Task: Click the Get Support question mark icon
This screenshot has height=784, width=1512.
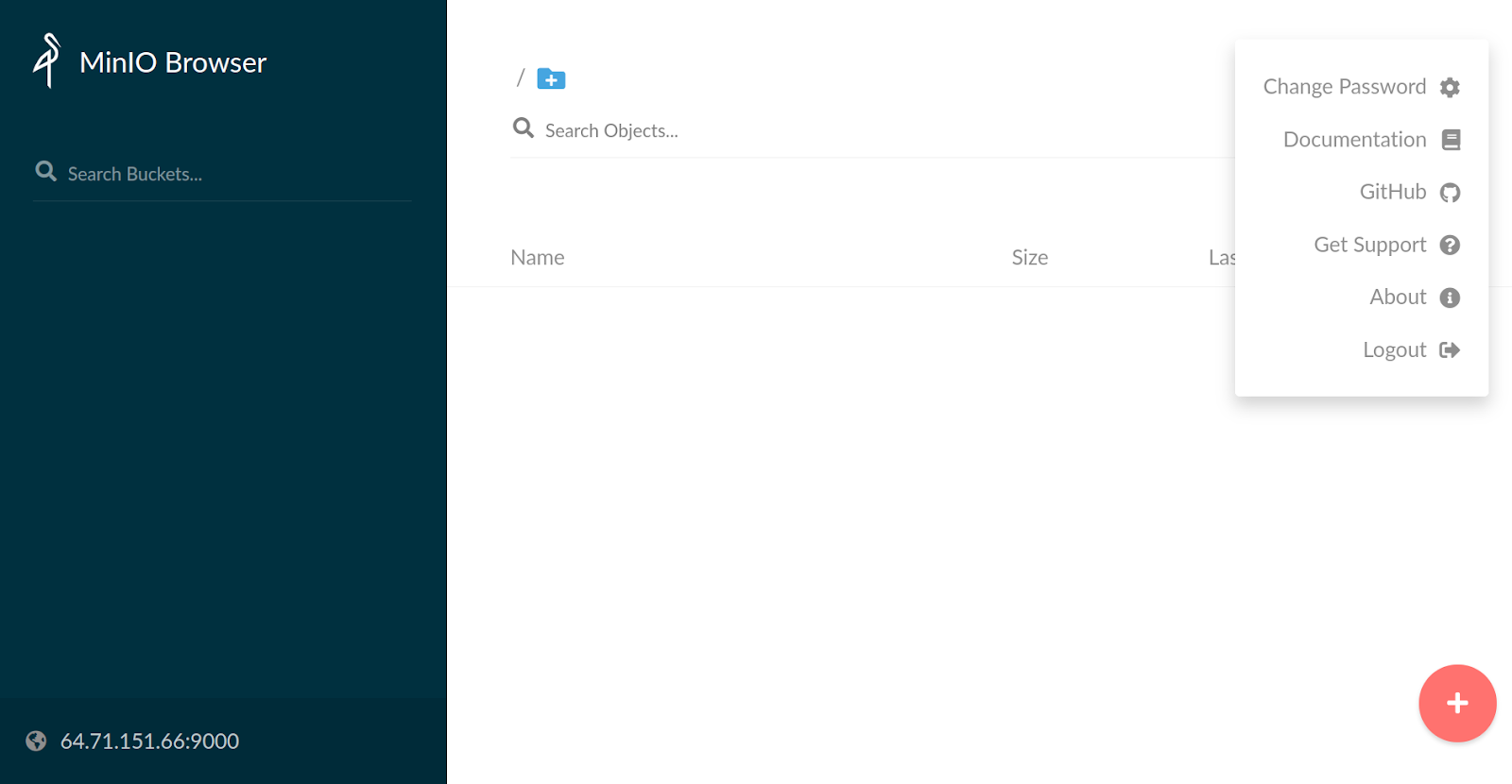Action: [1450, 246]
